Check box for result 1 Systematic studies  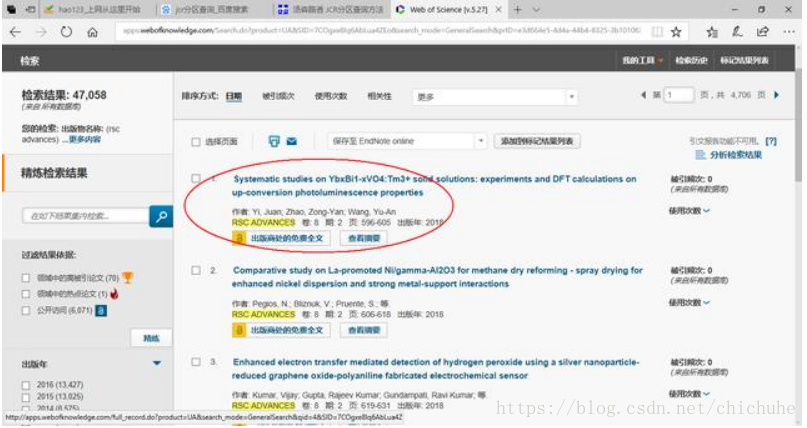pos(196,179)
